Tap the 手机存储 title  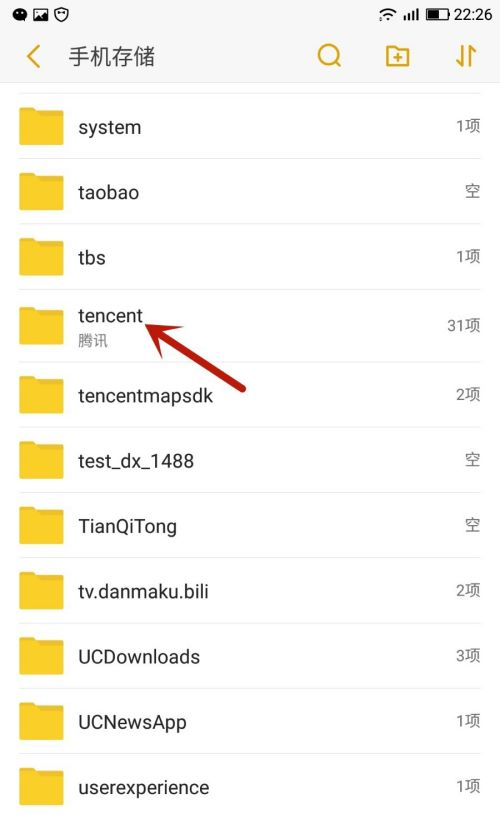[x=112, y=56]
